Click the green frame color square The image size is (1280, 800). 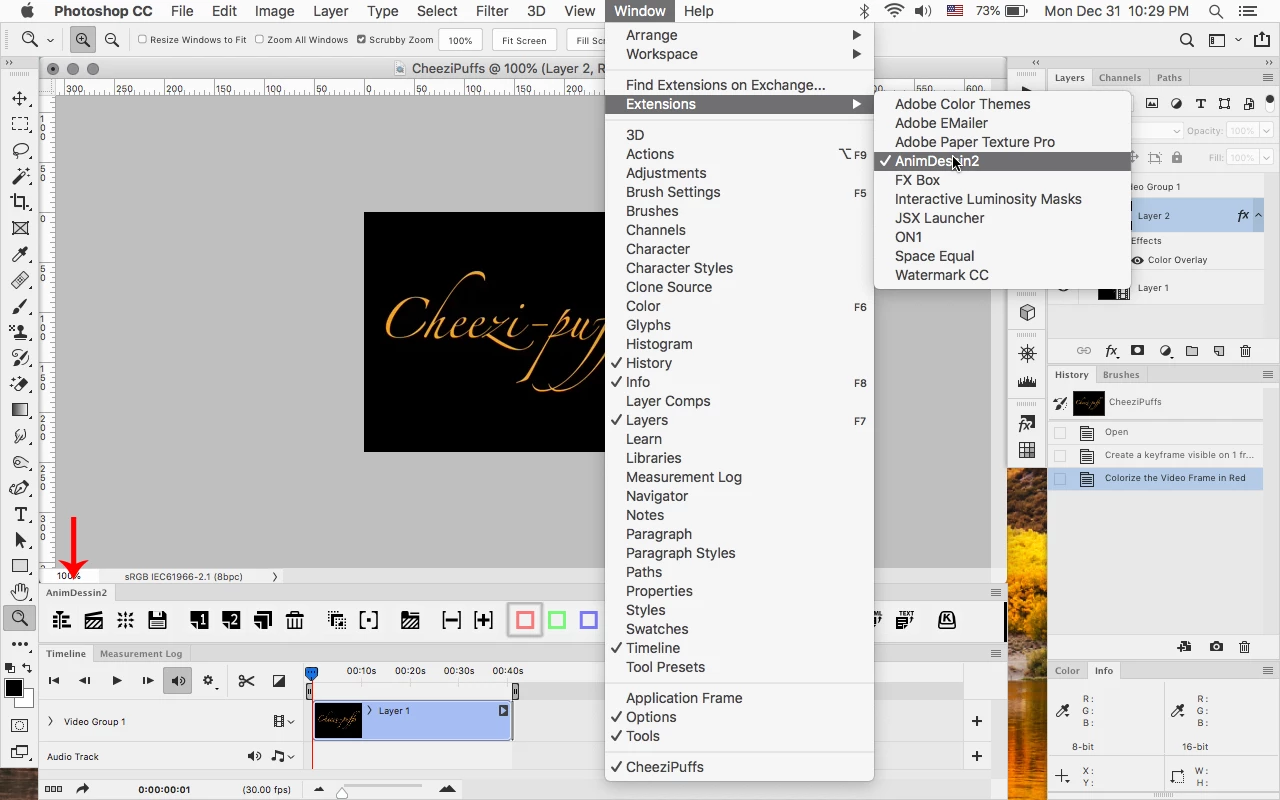tap(557, 621)
